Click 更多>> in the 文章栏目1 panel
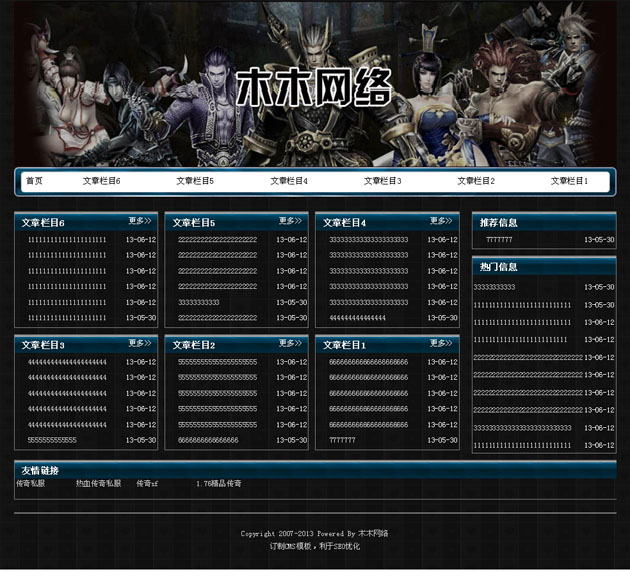The image size is (630, 579). coord(441,343)
